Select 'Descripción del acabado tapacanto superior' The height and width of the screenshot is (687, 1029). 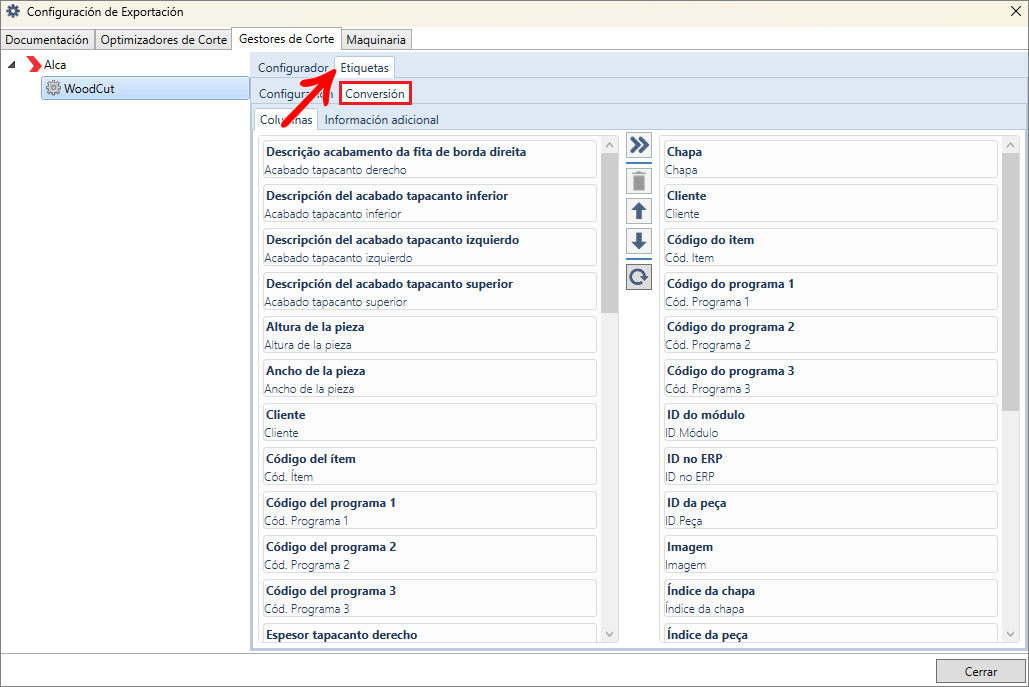[x=430, y=291]
